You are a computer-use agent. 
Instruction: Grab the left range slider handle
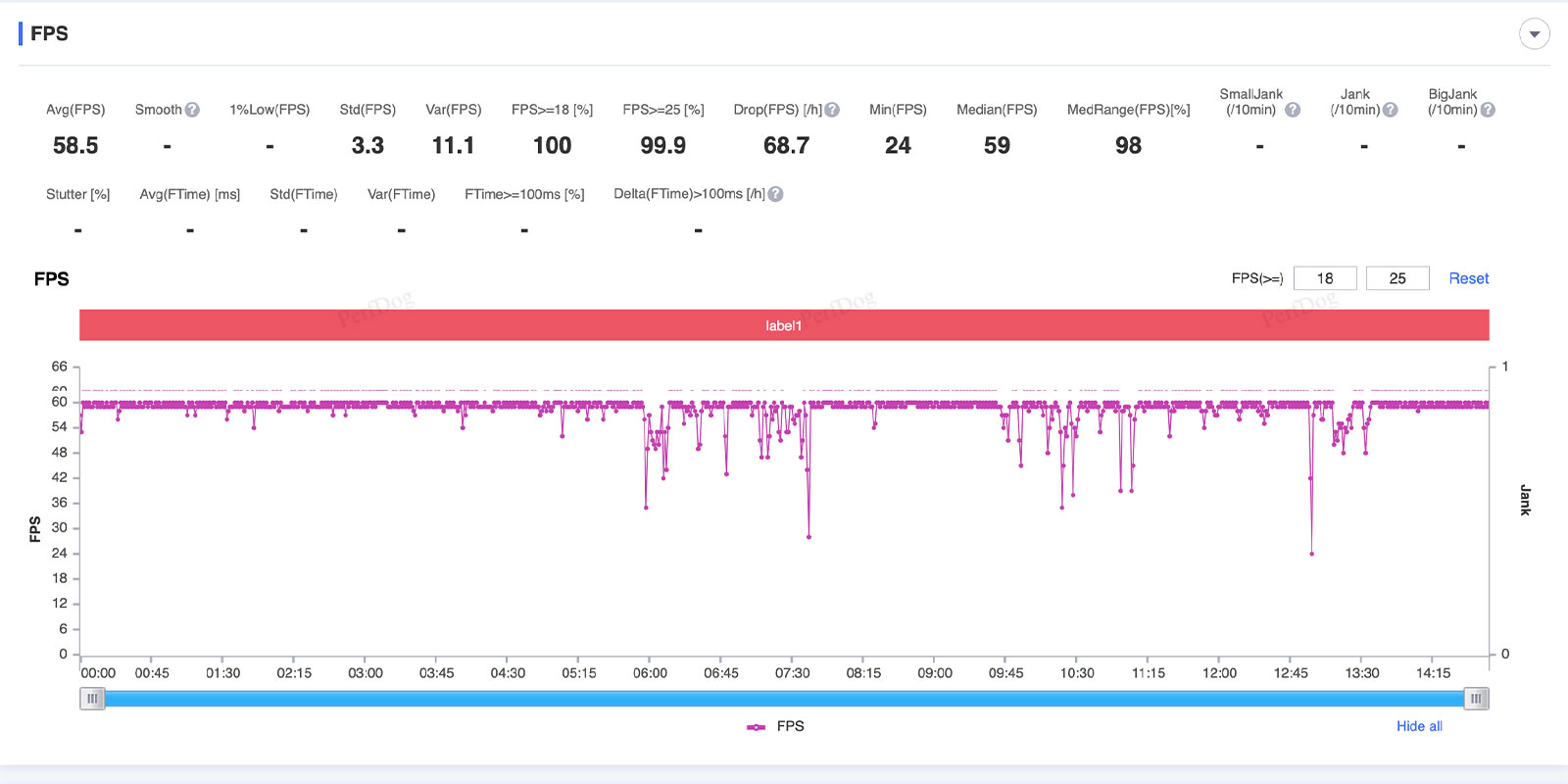click(x=92, y=699)
